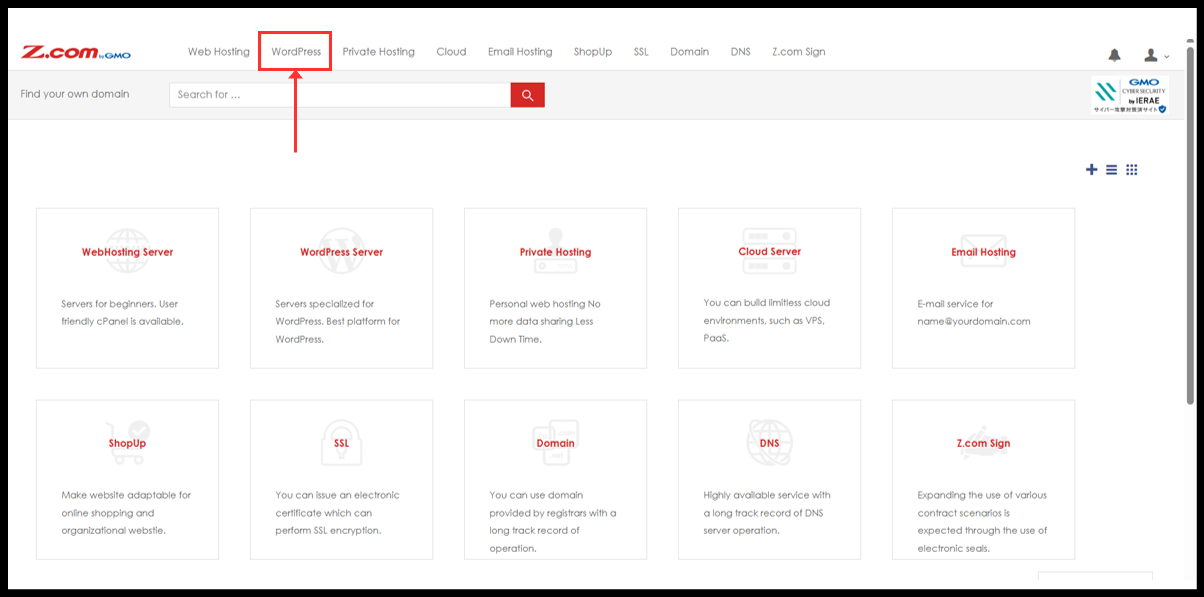Viewport: 1204px width, 597px height.
Task: Switch to list view icon
Action: 1111,170
